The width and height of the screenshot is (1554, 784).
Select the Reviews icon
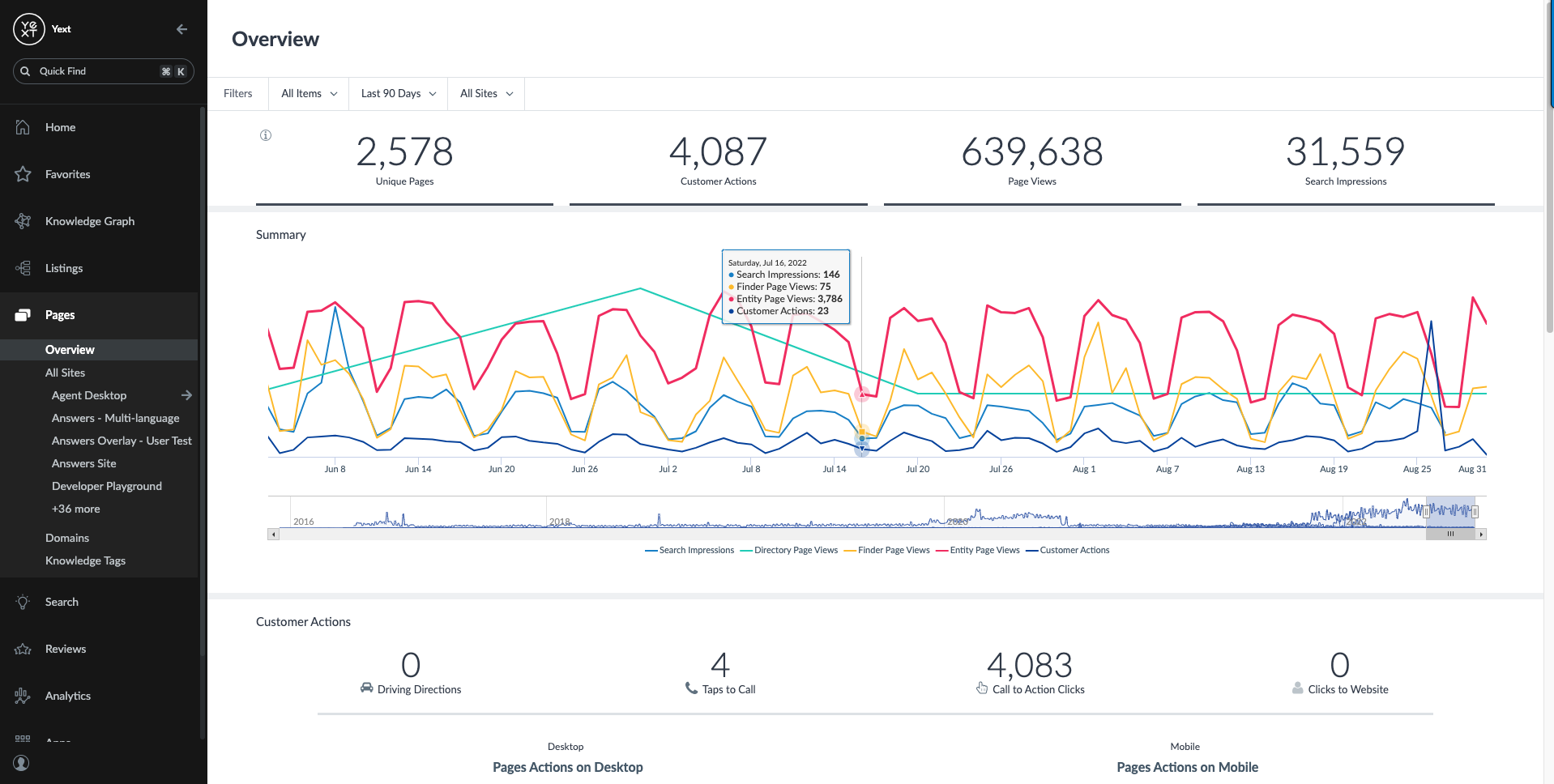pyautogui.click(x=23, y=649)
